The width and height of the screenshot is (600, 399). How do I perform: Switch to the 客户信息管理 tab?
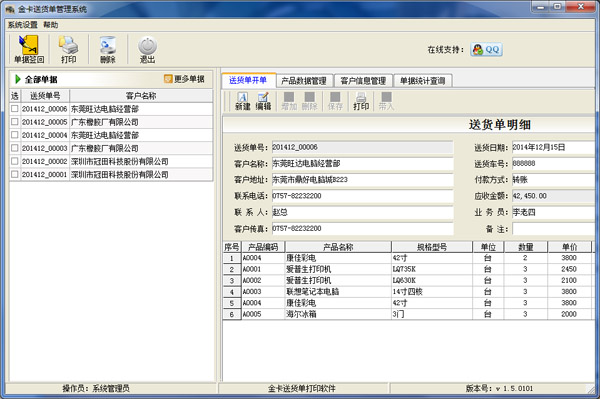[x=363, y=81]
